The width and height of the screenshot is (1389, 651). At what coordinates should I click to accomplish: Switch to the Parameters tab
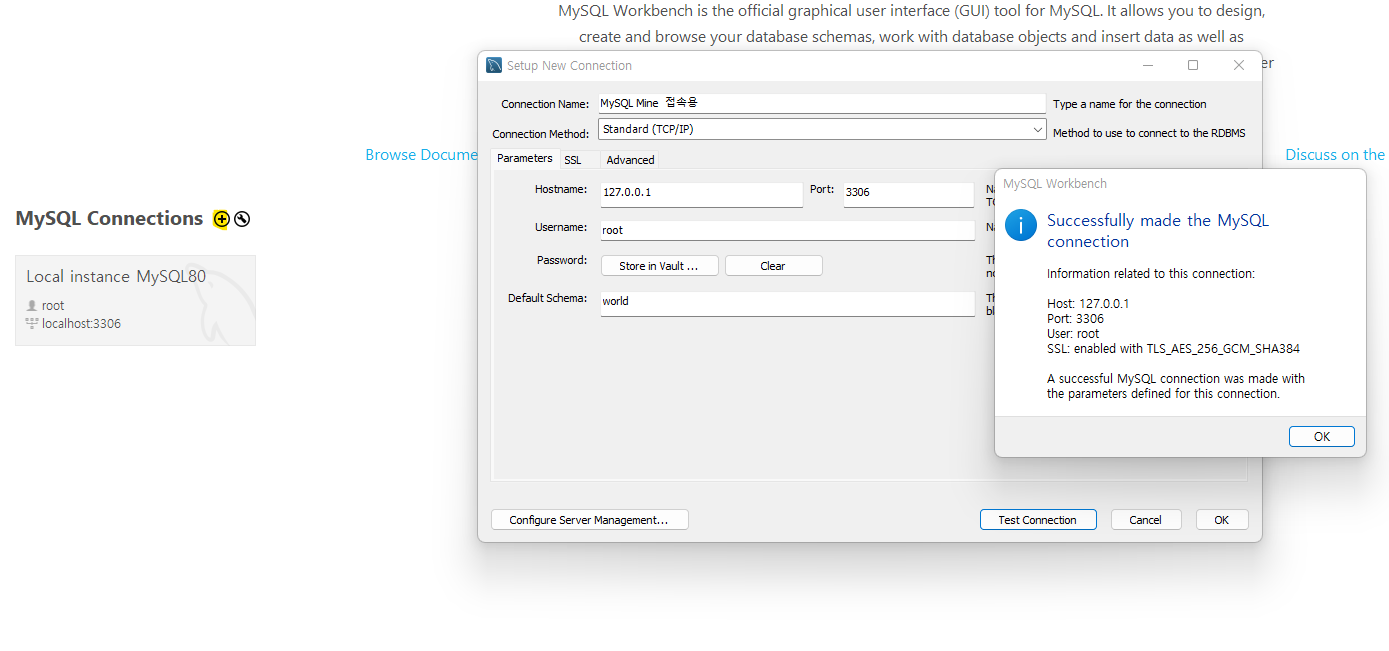(x=525, y=158)
